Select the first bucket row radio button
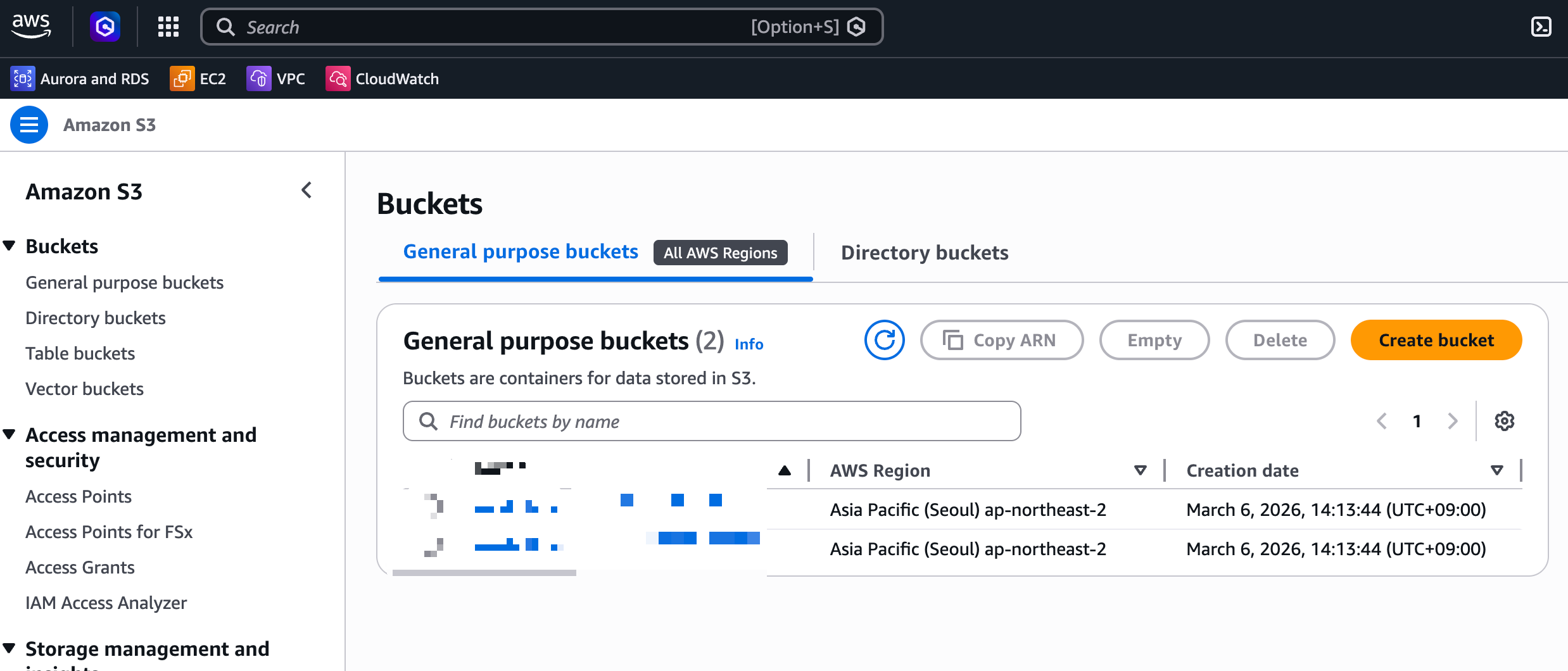This screenshot has height=671, width=1568. (434, 506)
